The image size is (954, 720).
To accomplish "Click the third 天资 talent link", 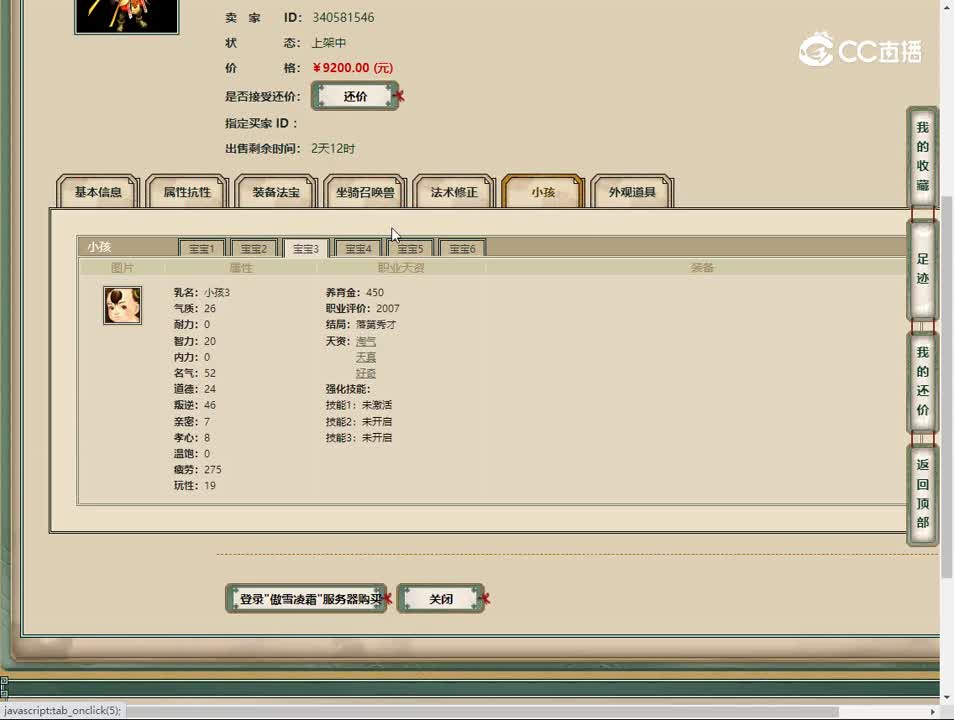I will coord(366,373).
